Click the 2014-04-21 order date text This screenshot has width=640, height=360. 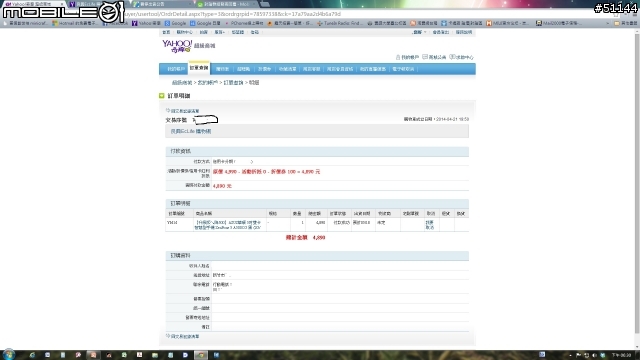(452, 119)
